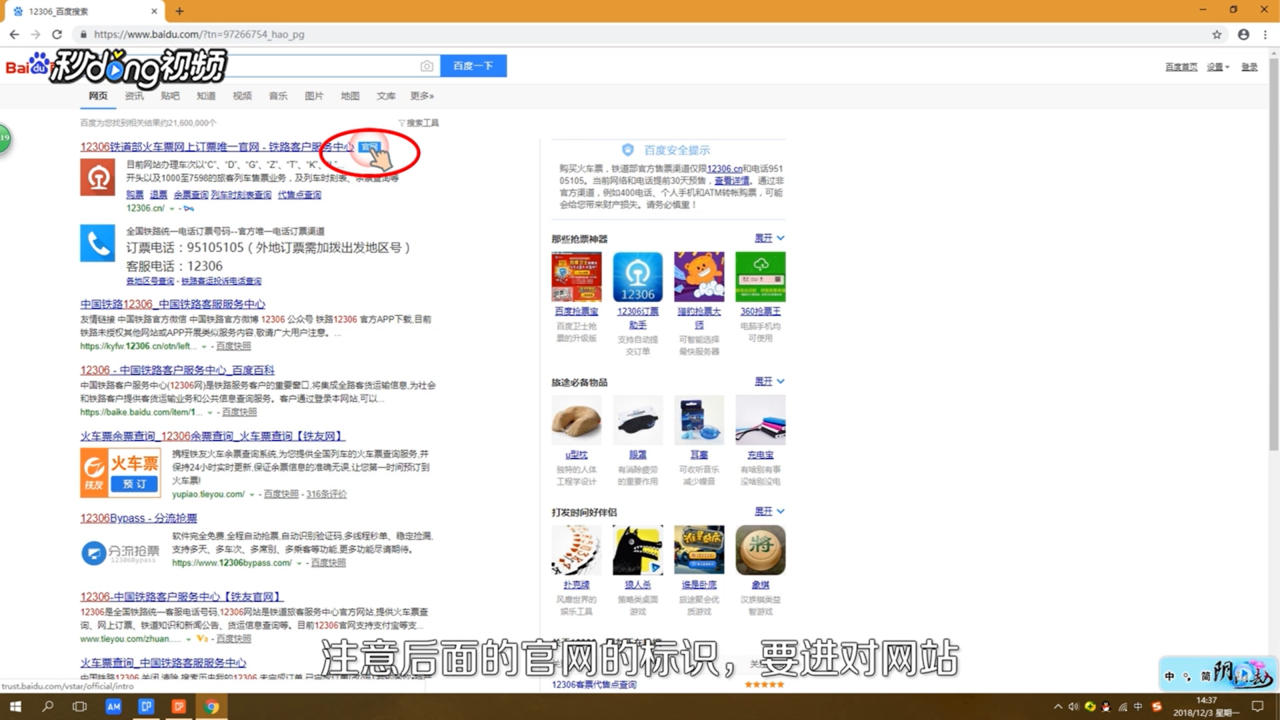1280x720 pixels.
Task: Switch to the 贴吧 search tab
Action: pyautogui.click(x=170, y=96)
